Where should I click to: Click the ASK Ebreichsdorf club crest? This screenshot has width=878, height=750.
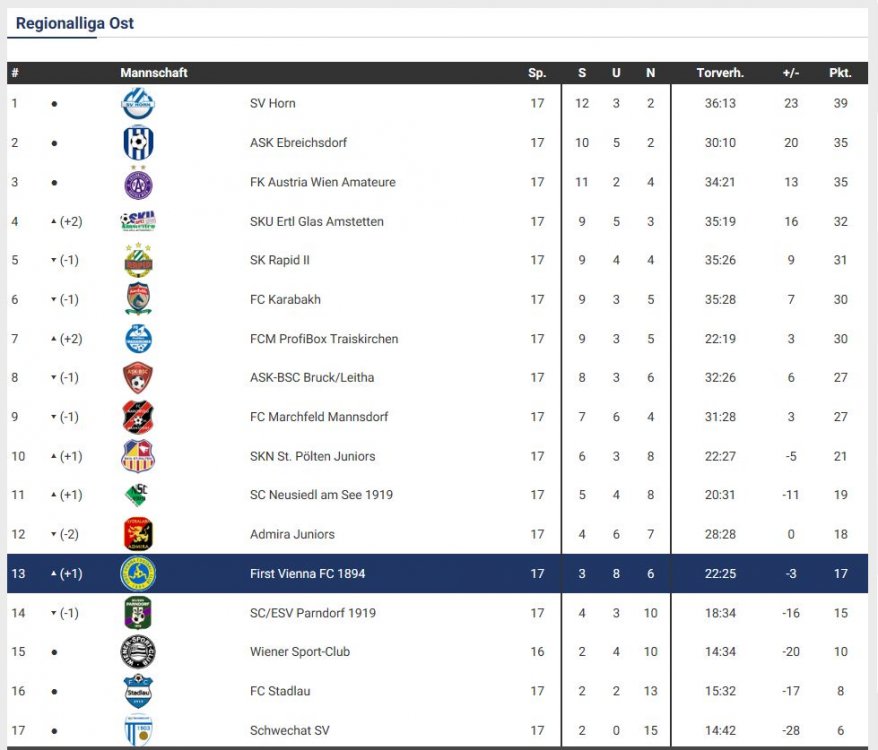pos(138,143)
